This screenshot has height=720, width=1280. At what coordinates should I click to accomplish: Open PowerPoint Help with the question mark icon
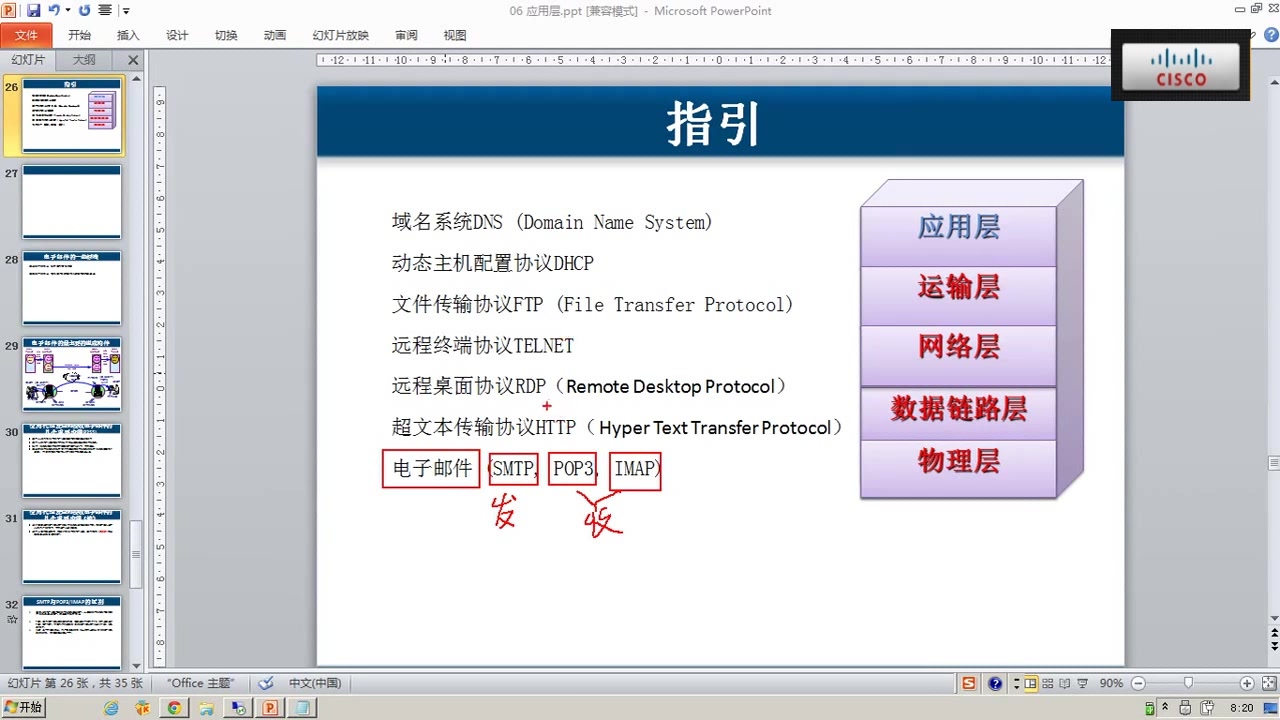(997, 683)
